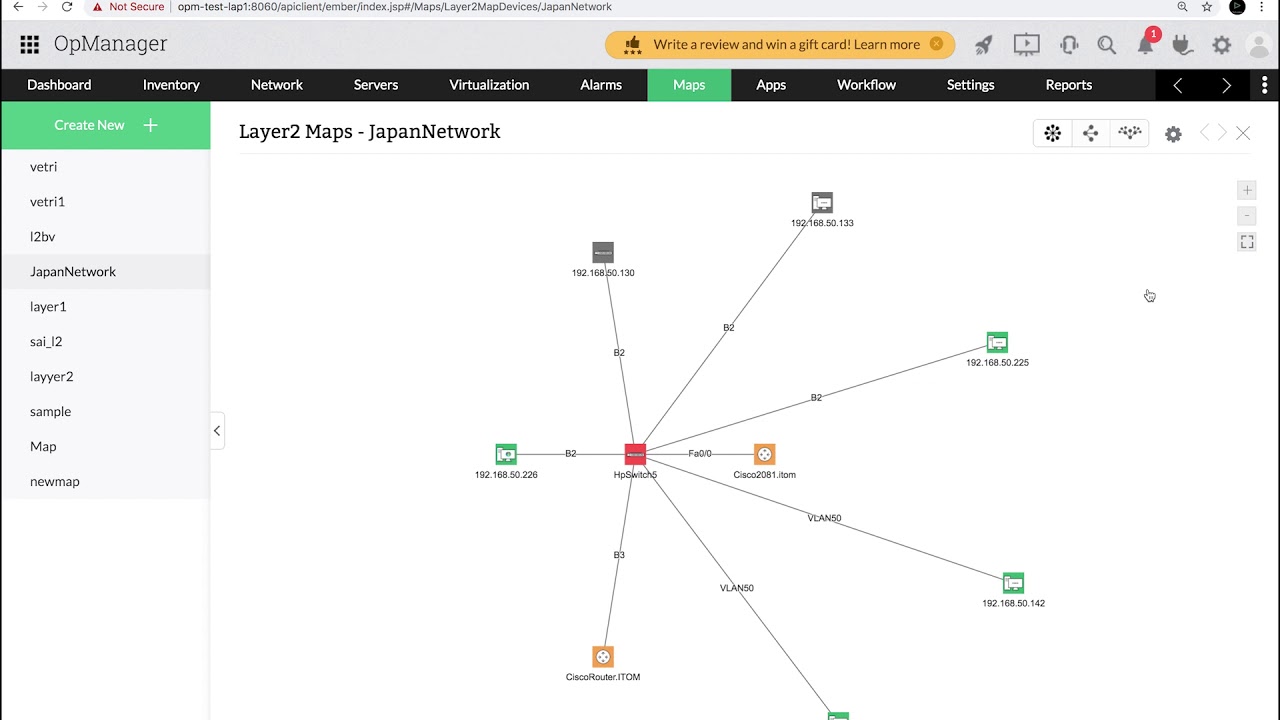
Task: Select the tree layout icon
Action: coord(1130,133)
